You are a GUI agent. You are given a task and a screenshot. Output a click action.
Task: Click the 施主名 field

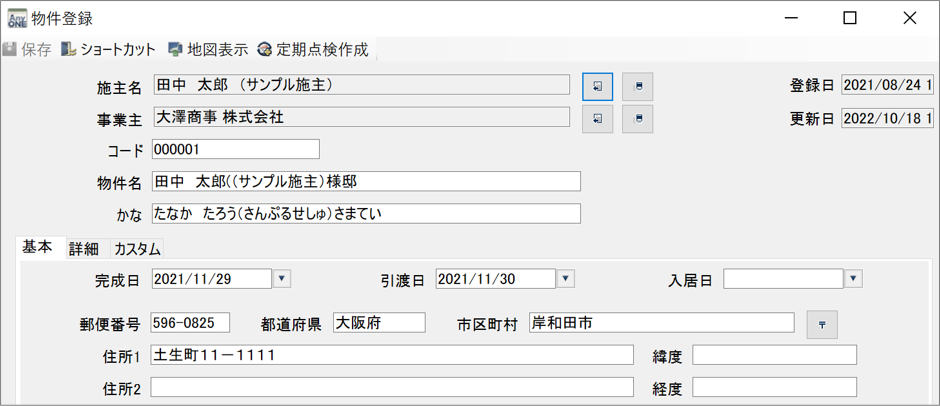[x=361, y=85]
